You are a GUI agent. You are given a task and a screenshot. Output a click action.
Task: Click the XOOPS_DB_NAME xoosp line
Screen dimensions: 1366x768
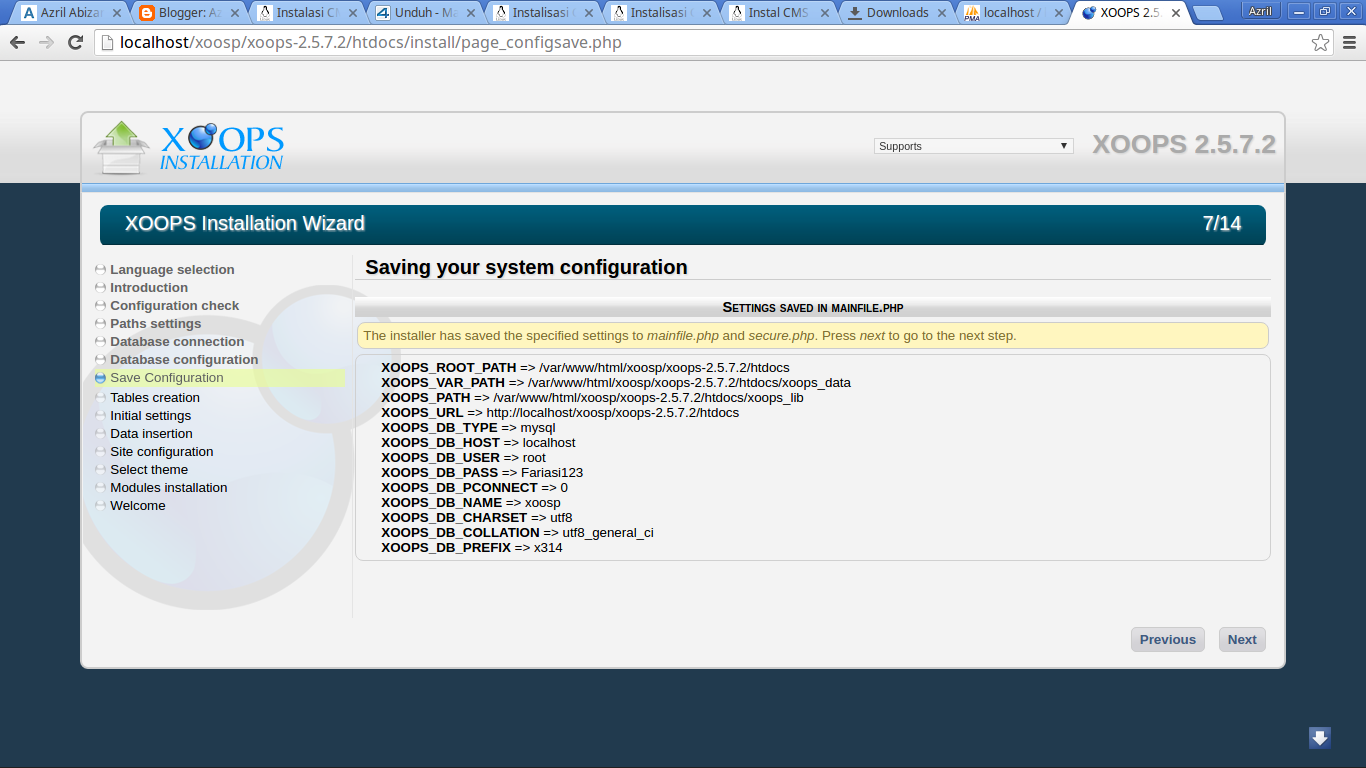(471, 503)
